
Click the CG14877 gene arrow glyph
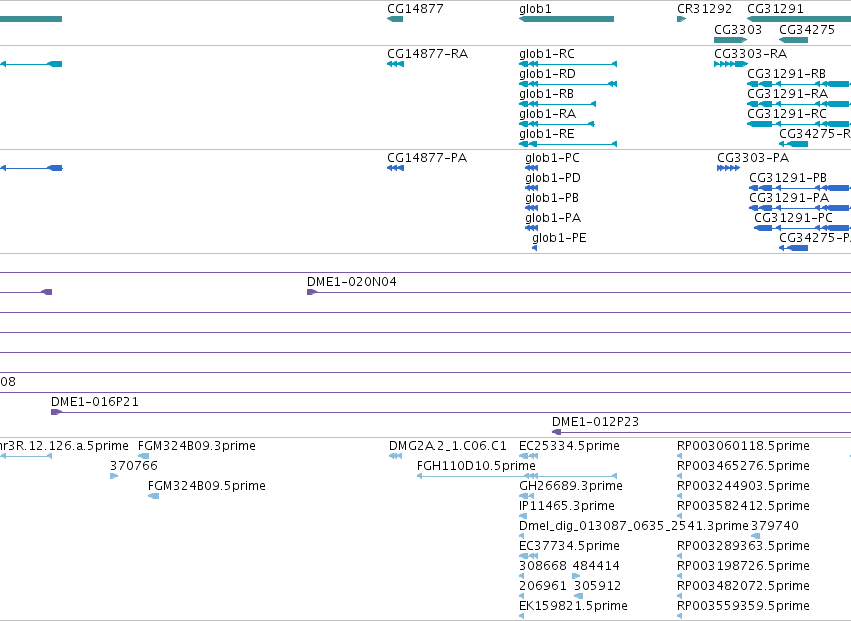(395, 19)
